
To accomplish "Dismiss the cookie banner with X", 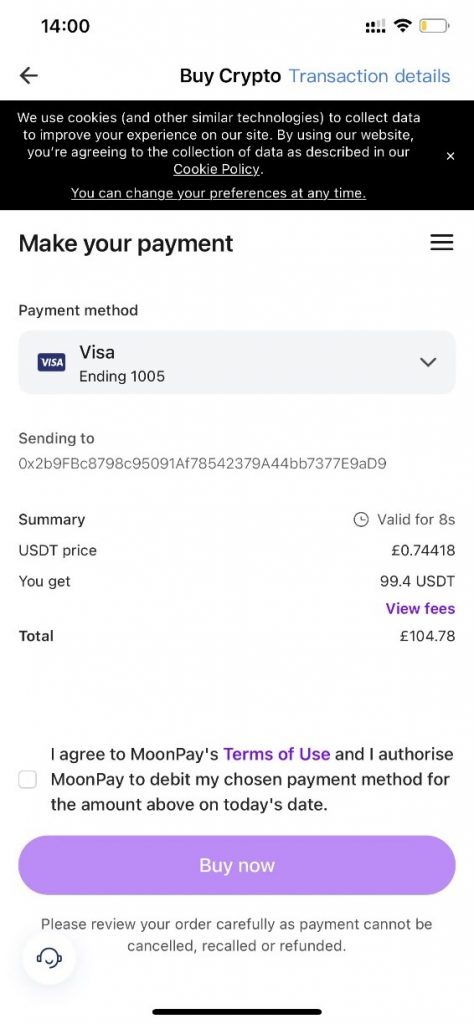I will click(x=450, y=156).
